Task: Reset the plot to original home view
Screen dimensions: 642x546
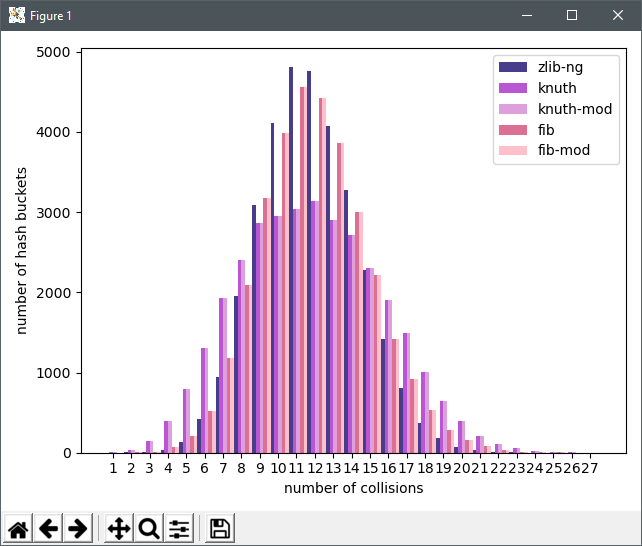Action: coord(18,528)
